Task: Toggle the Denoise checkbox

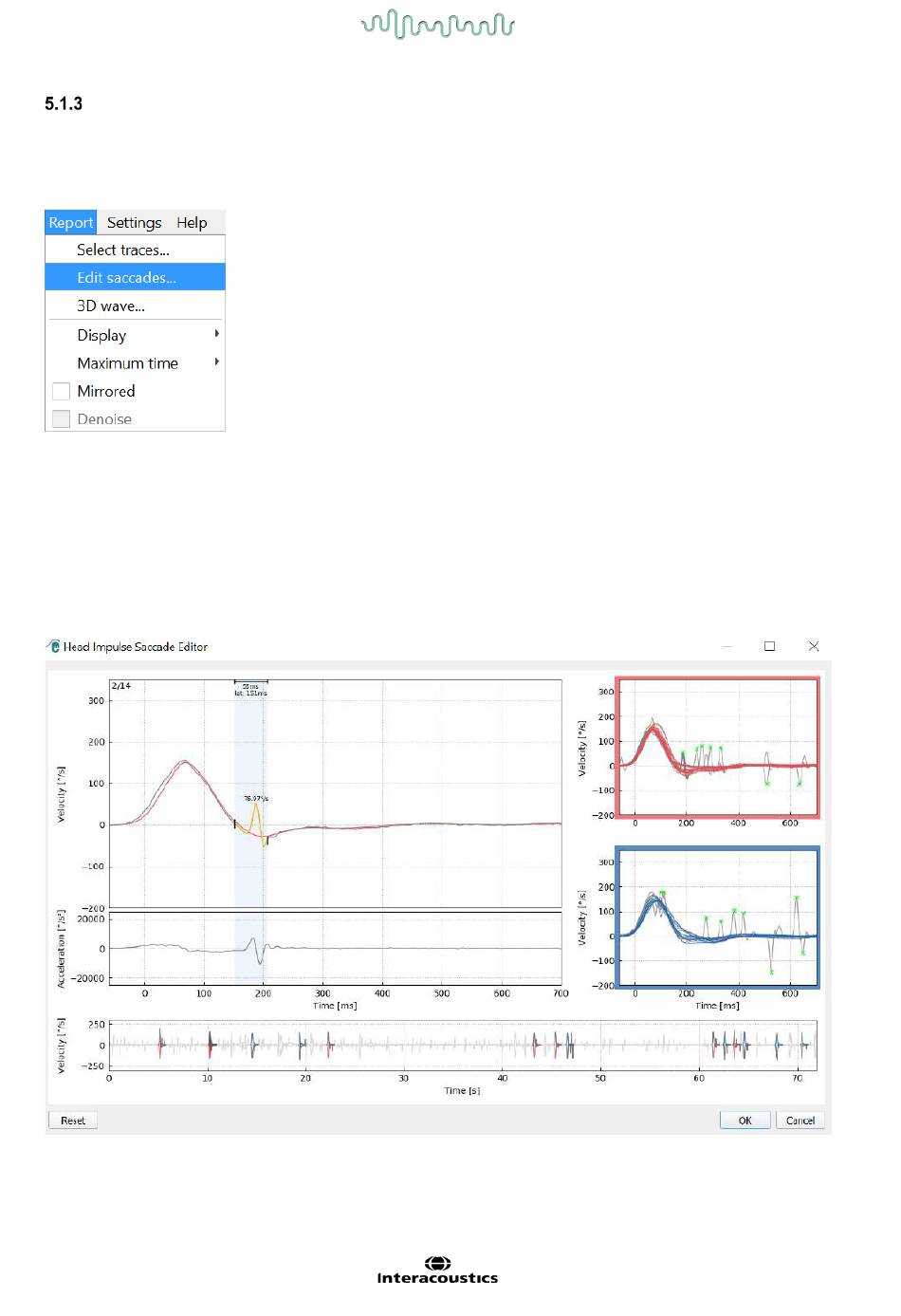Action: tap(62, 419)
